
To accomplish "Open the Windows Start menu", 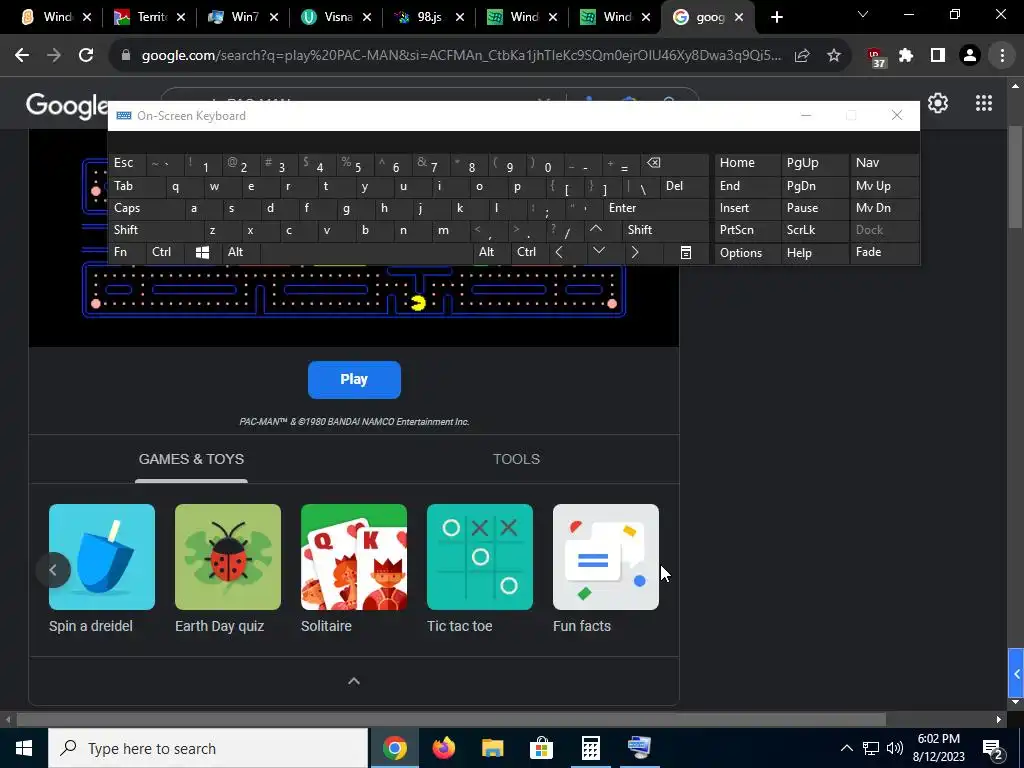I will 24,748.
